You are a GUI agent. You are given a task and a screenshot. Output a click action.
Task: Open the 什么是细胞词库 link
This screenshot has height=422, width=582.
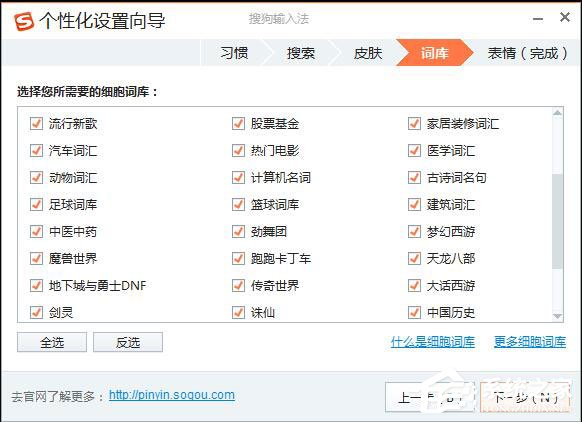pyautogui.click(x=433, y=342)
